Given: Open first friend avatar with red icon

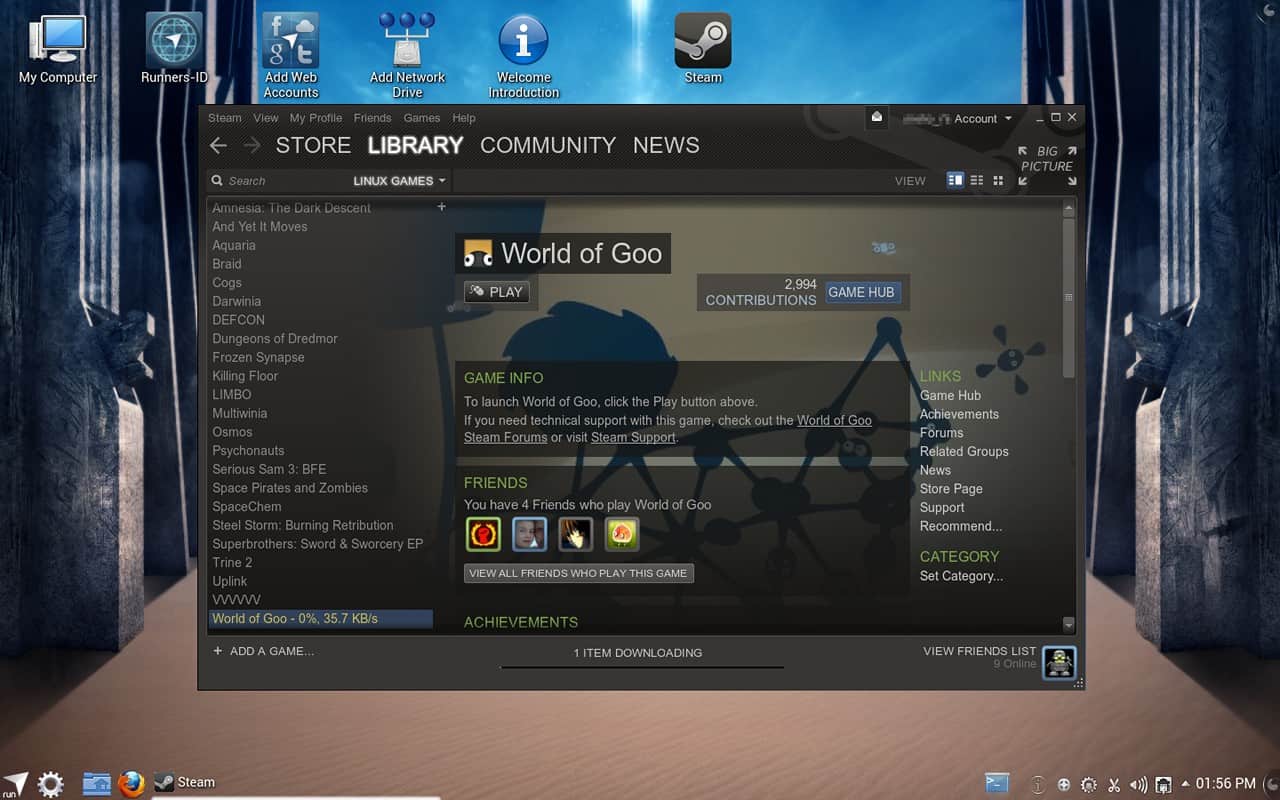Looking at the screenshot, I should 483,535.
